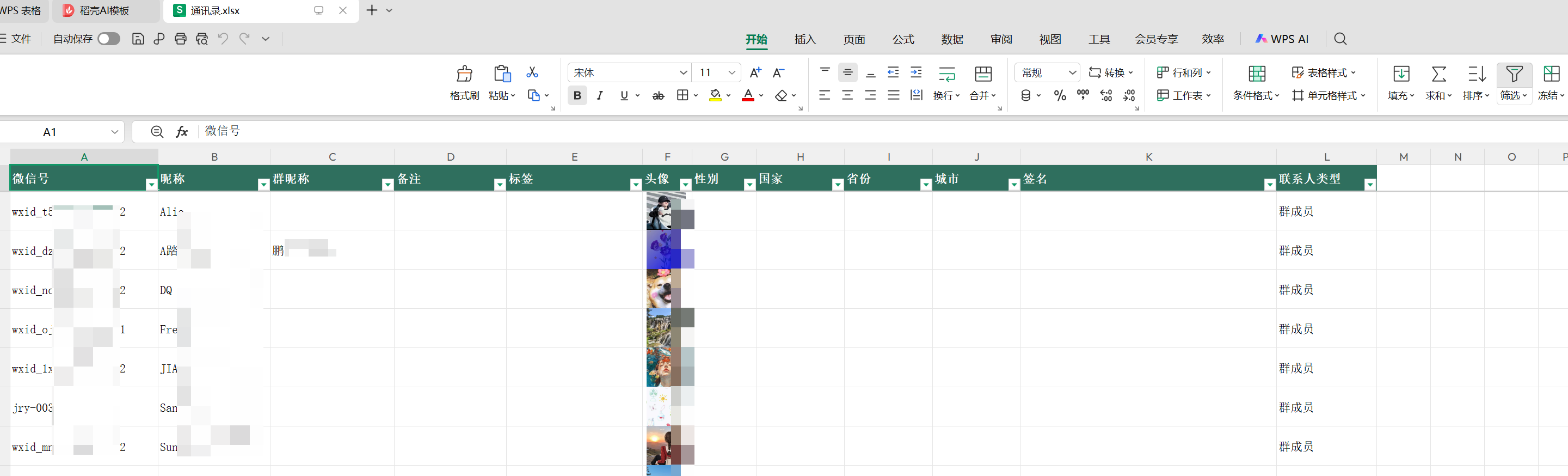
Task: Decrease font size with A- icon
Action: 778,72
